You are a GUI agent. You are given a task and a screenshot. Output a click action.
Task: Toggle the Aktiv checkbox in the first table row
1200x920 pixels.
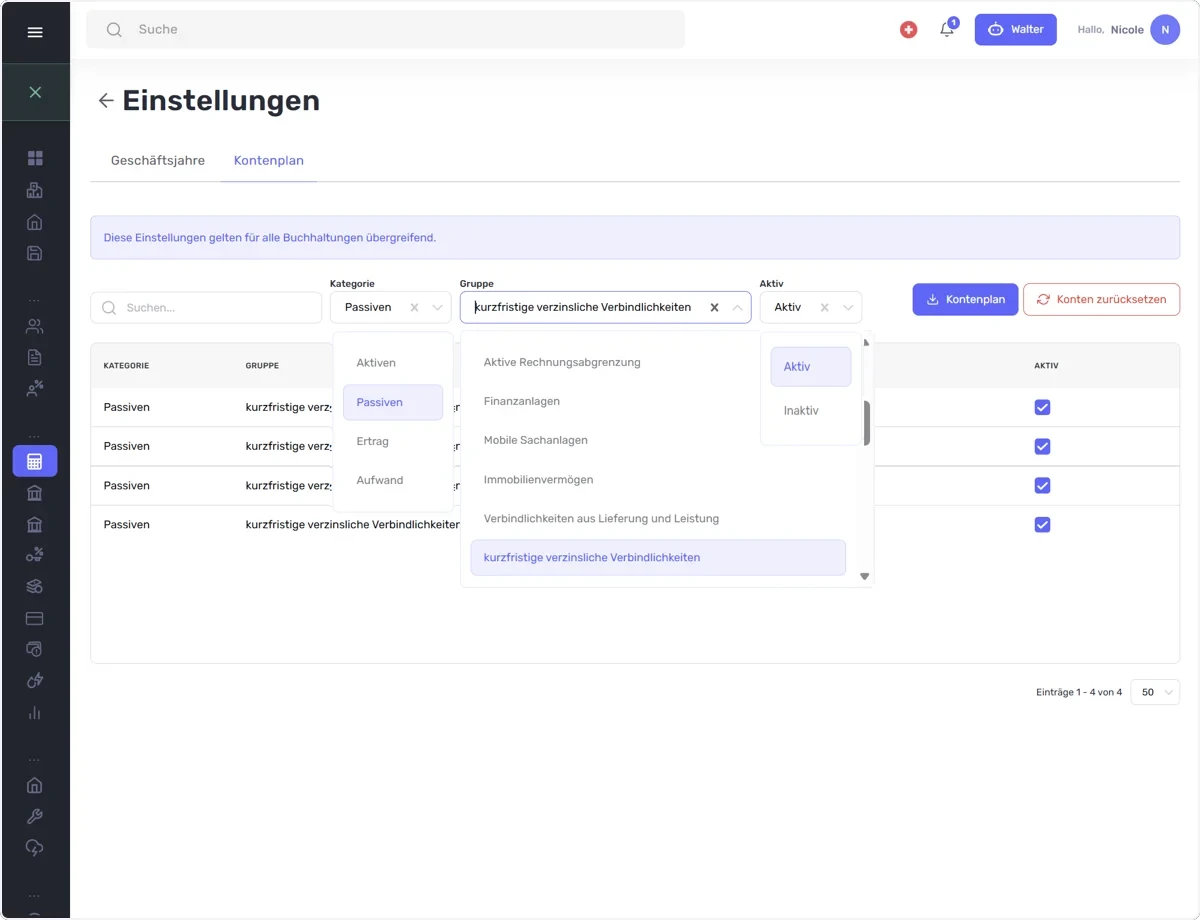click(1042, 407)
